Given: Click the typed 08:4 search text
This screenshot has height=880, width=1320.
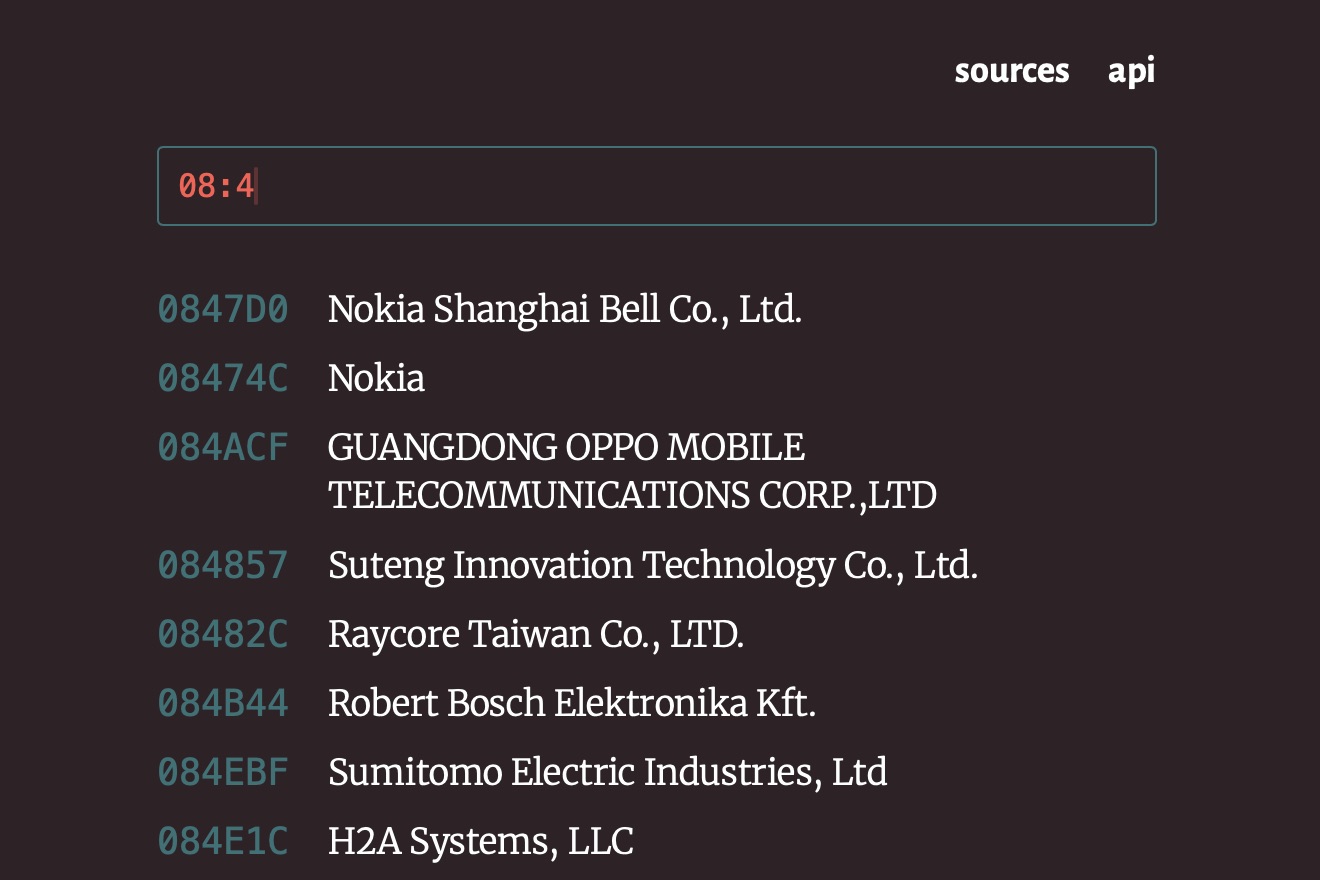Looking at the screenshot, I should pos(216,186).
